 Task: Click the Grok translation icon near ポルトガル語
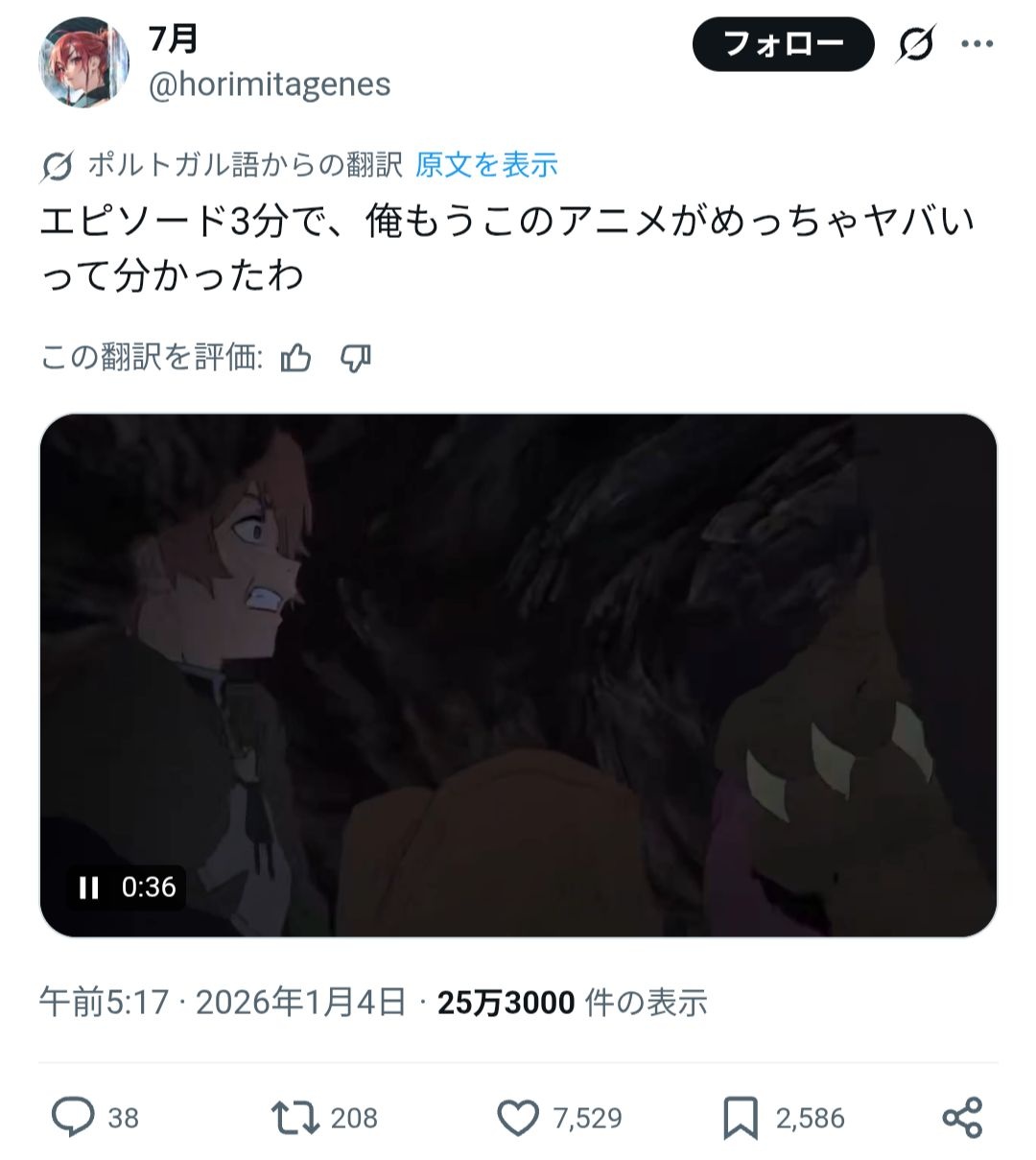click(x=58, y=166)
